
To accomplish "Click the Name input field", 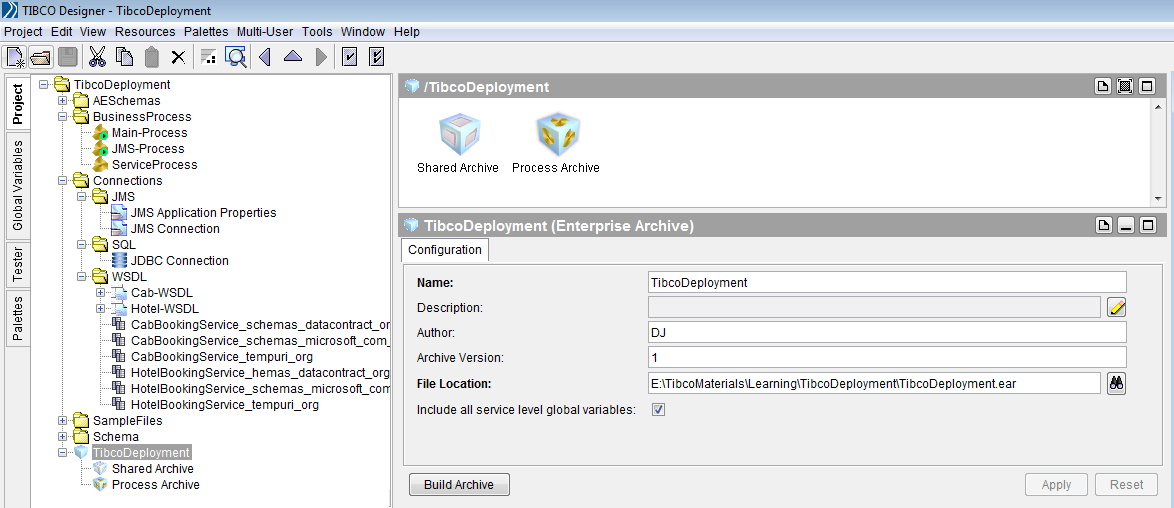I will pyautogui.click(x=887, y=282).
